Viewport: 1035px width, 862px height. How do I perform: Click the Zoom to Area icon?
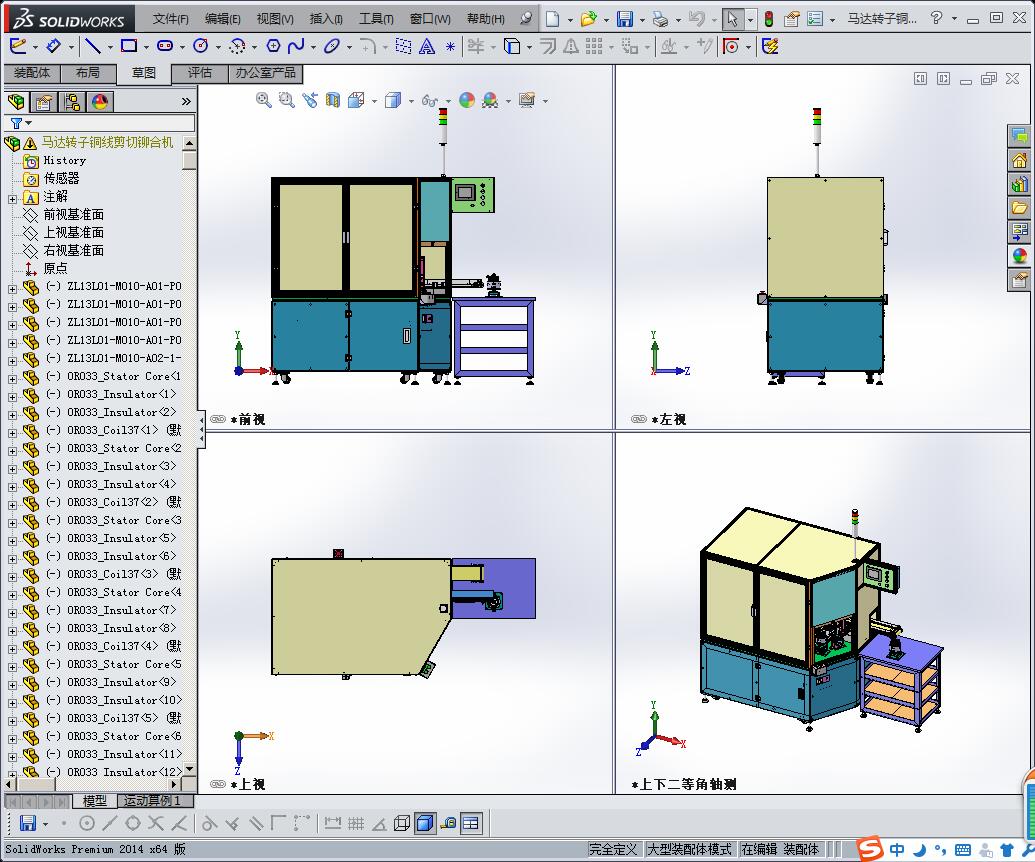[x=286, y=100]
